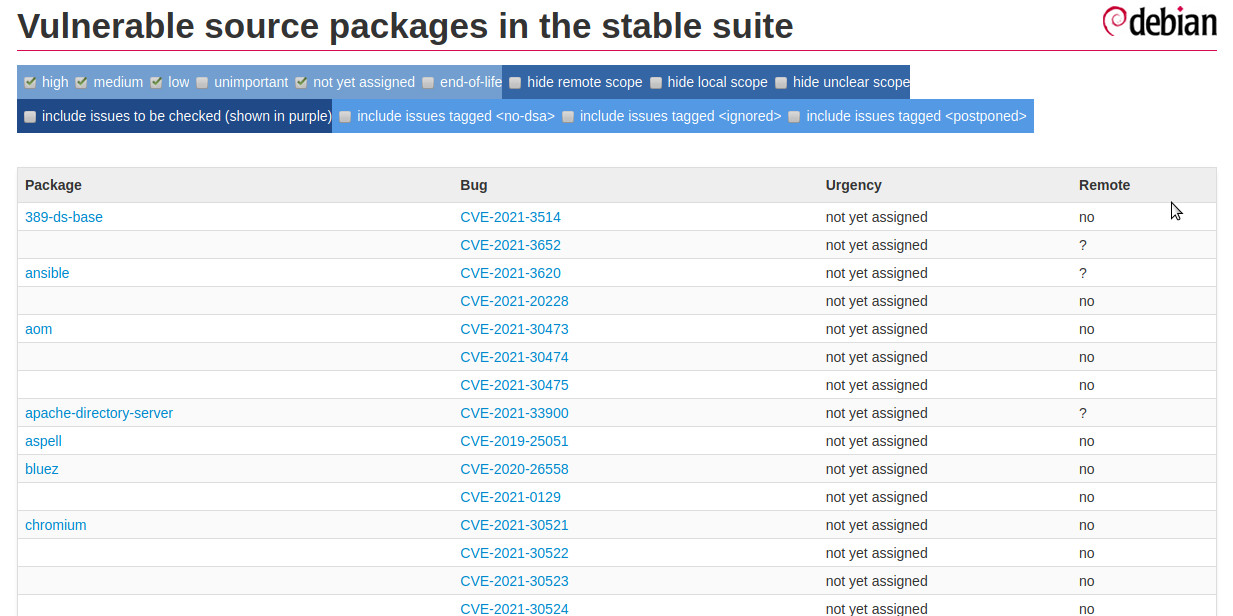This screenshot has width=1233, height=616.
Task: Enable include issues tagged <no-dsa>
Action: [344, 116]
